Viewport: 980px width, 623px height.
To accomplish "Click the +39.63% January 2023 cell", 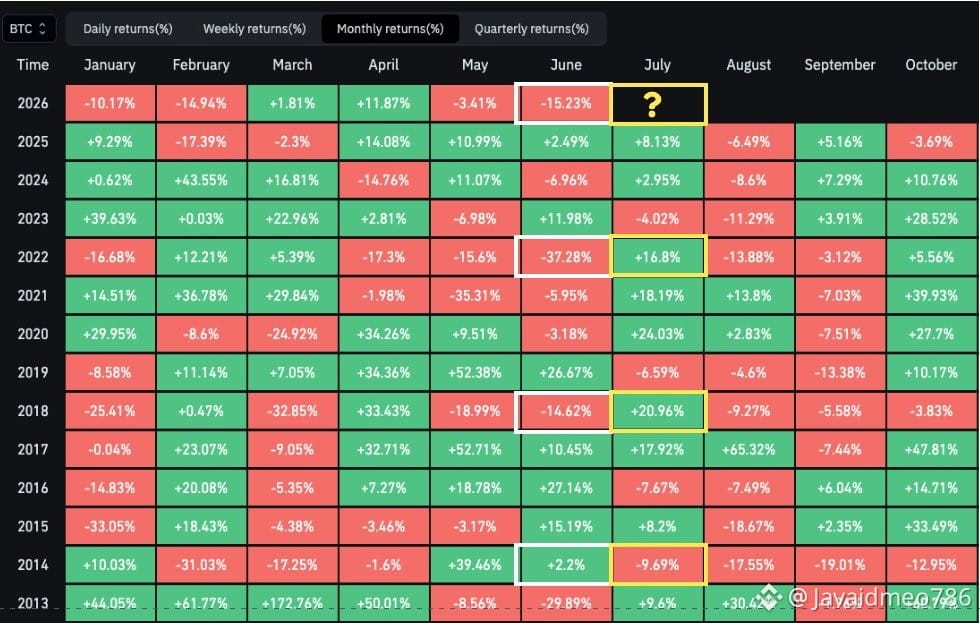I will (110, 219).
